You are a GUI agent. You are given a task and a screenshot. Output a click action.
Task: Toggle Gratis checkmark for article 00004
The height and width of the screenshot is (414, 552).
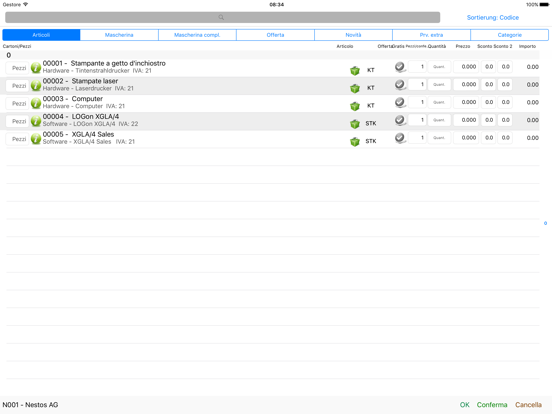(400, 120)
